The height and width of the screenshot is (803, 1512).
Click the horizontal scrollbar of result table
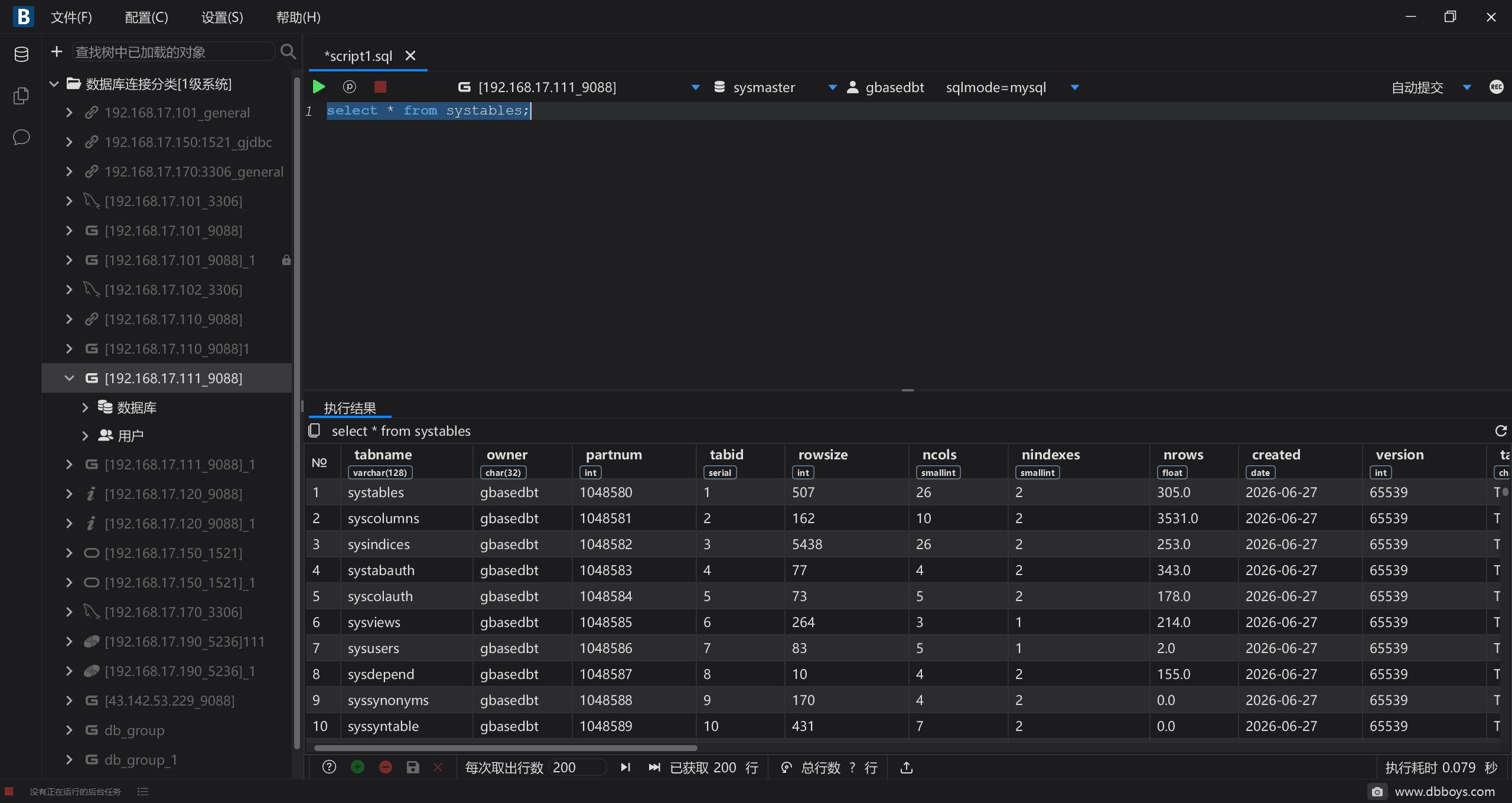[x=506, y=747]
